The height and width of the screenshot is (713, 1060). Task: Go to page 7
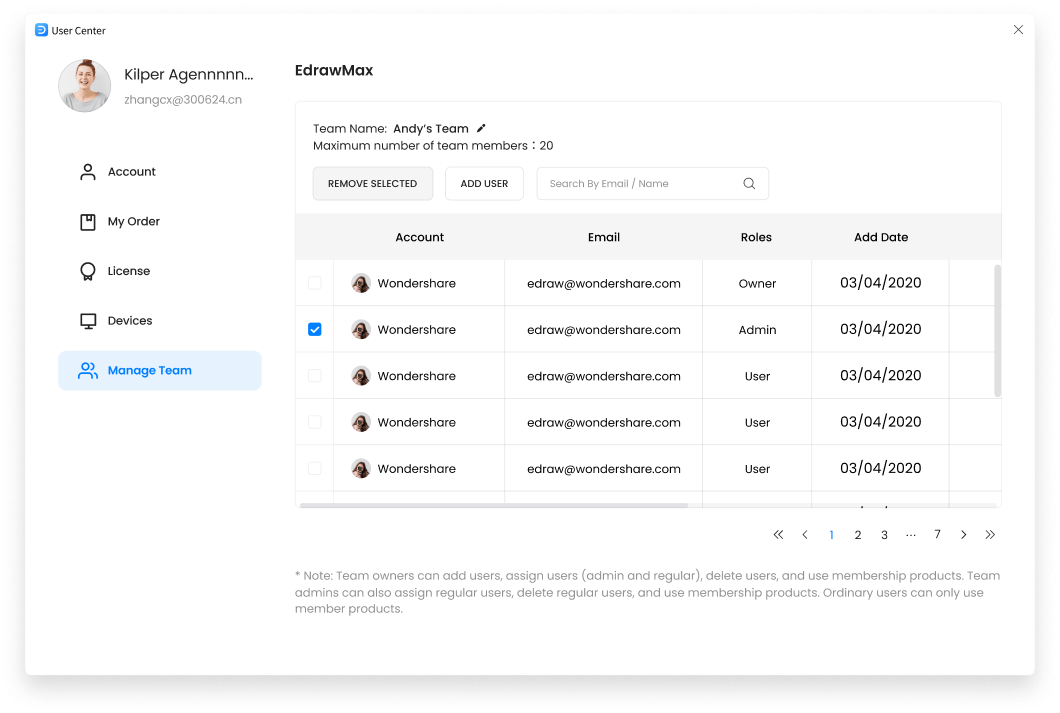click(937, 535)
